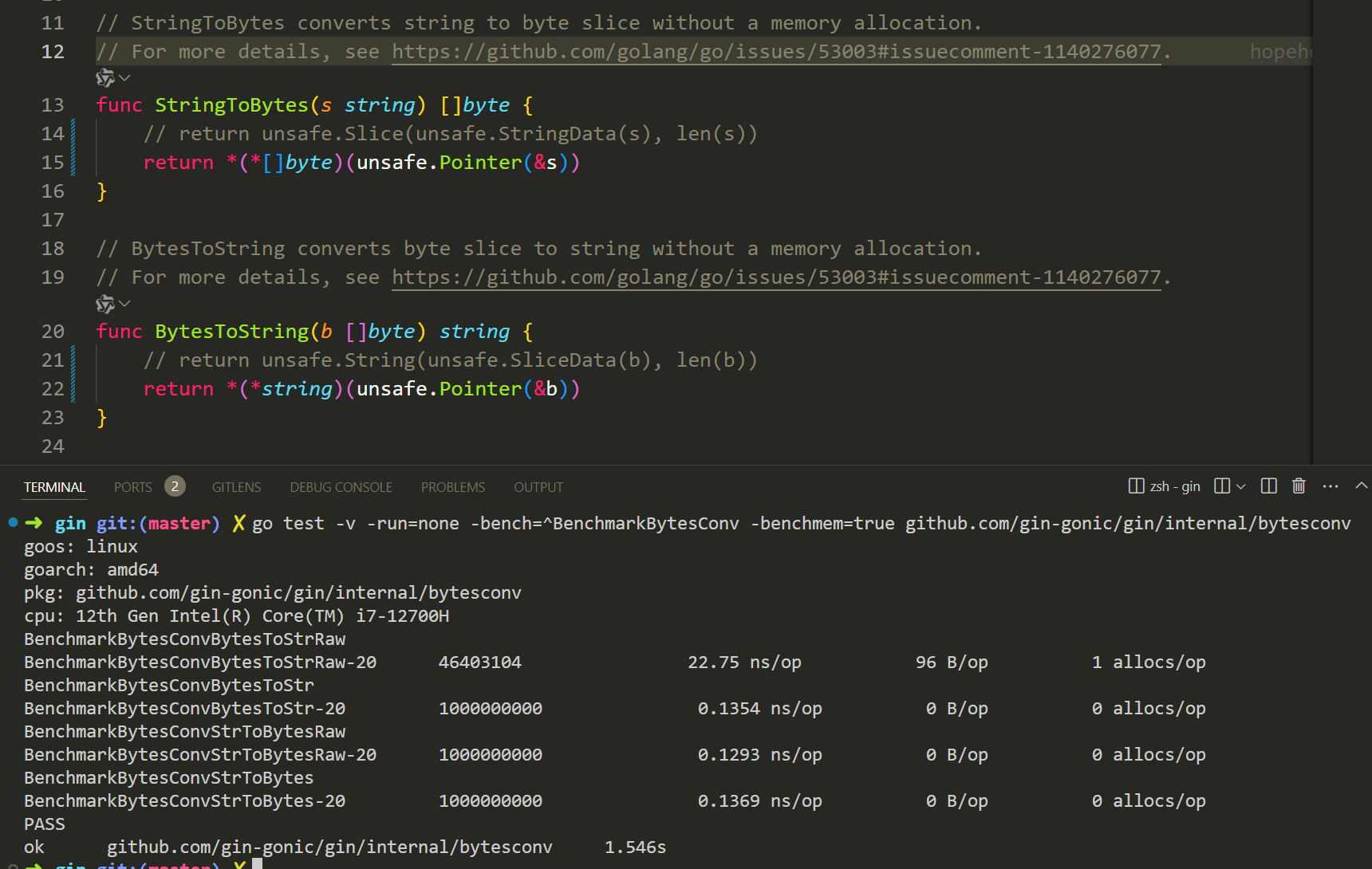Click the BytesToString function name on line 20
This screenshot has width=1372, height=869.
click(x=231, y=332)
